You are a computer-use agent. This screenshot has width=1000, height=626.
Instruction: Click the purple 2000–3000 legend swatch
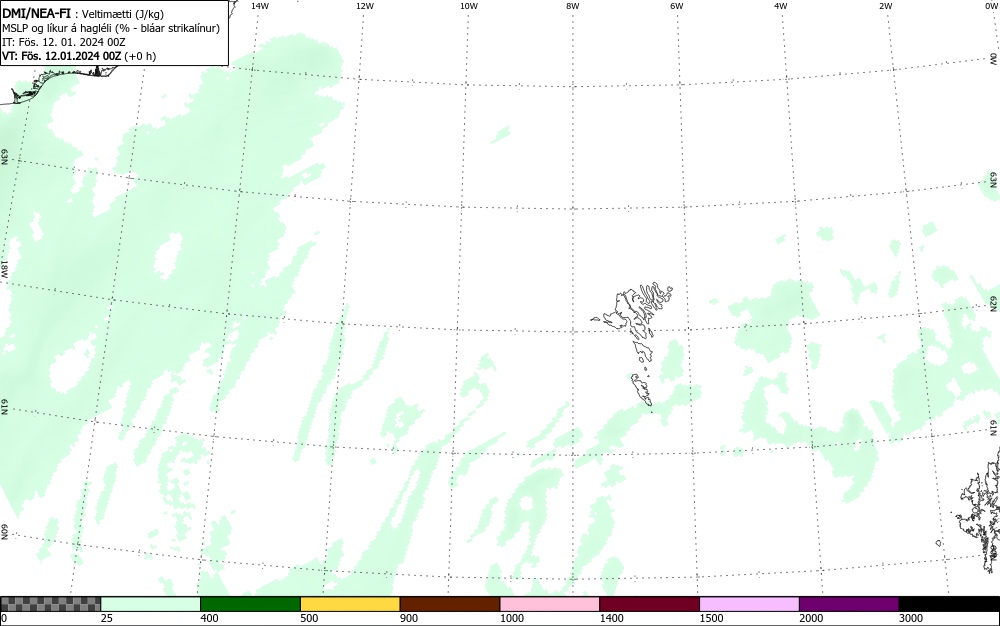(x=849, y=604)
